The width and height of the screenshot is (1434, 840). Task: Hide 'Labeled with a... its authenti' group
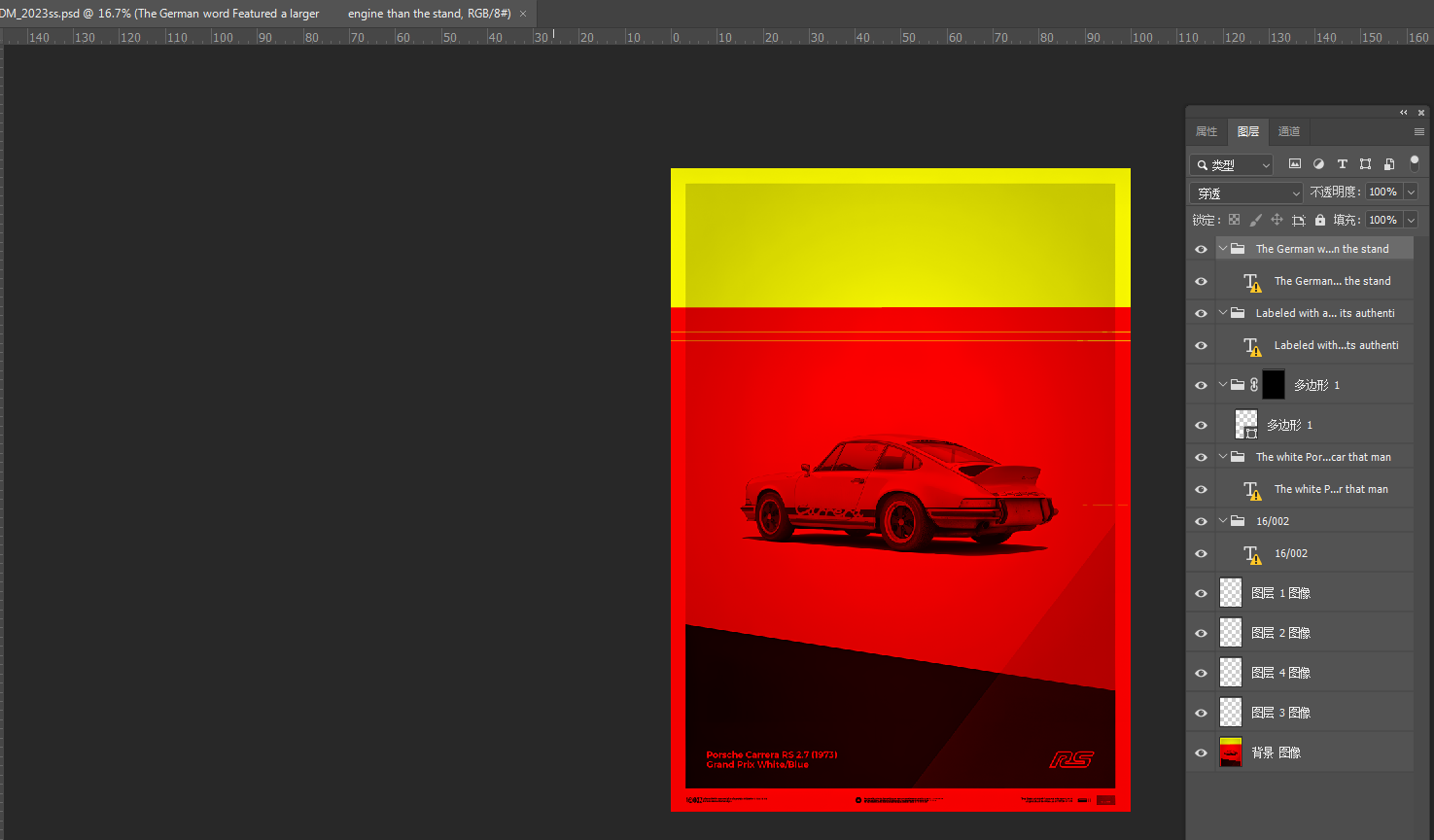pyautogui.click(x=1201, y=313)
